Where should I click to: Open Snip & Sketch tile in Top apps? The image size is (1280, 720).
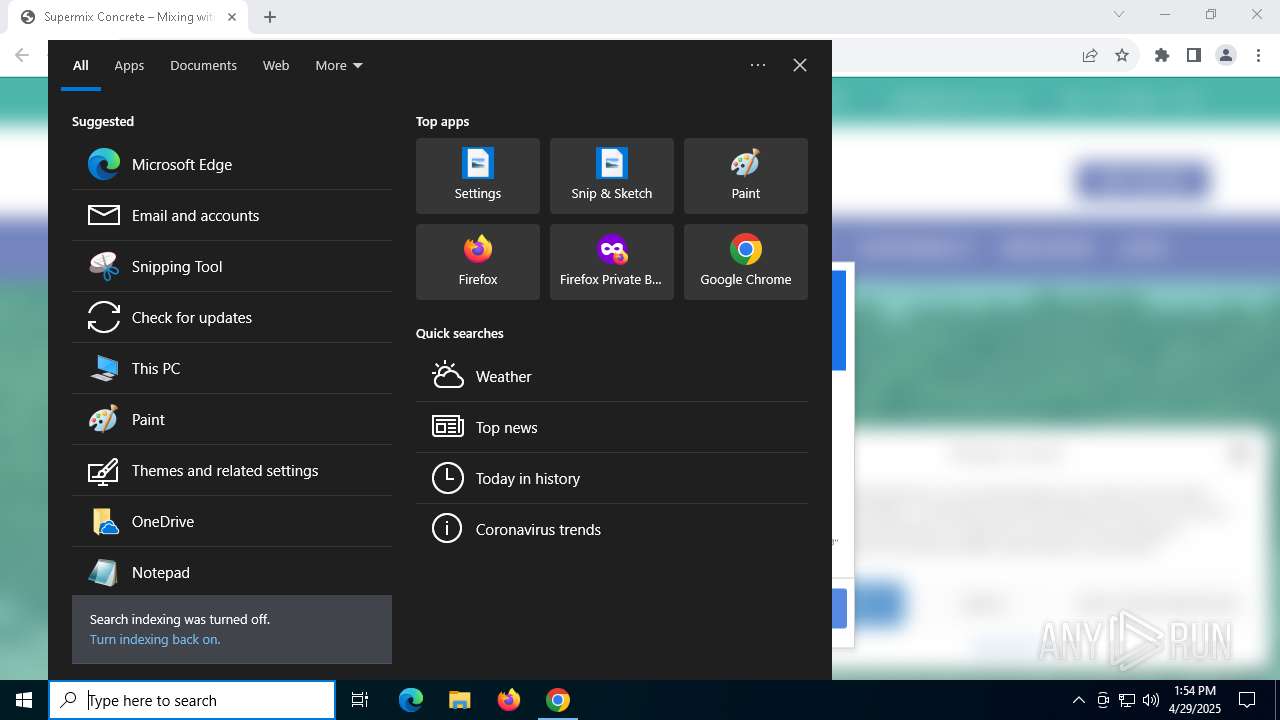[612, 176]
